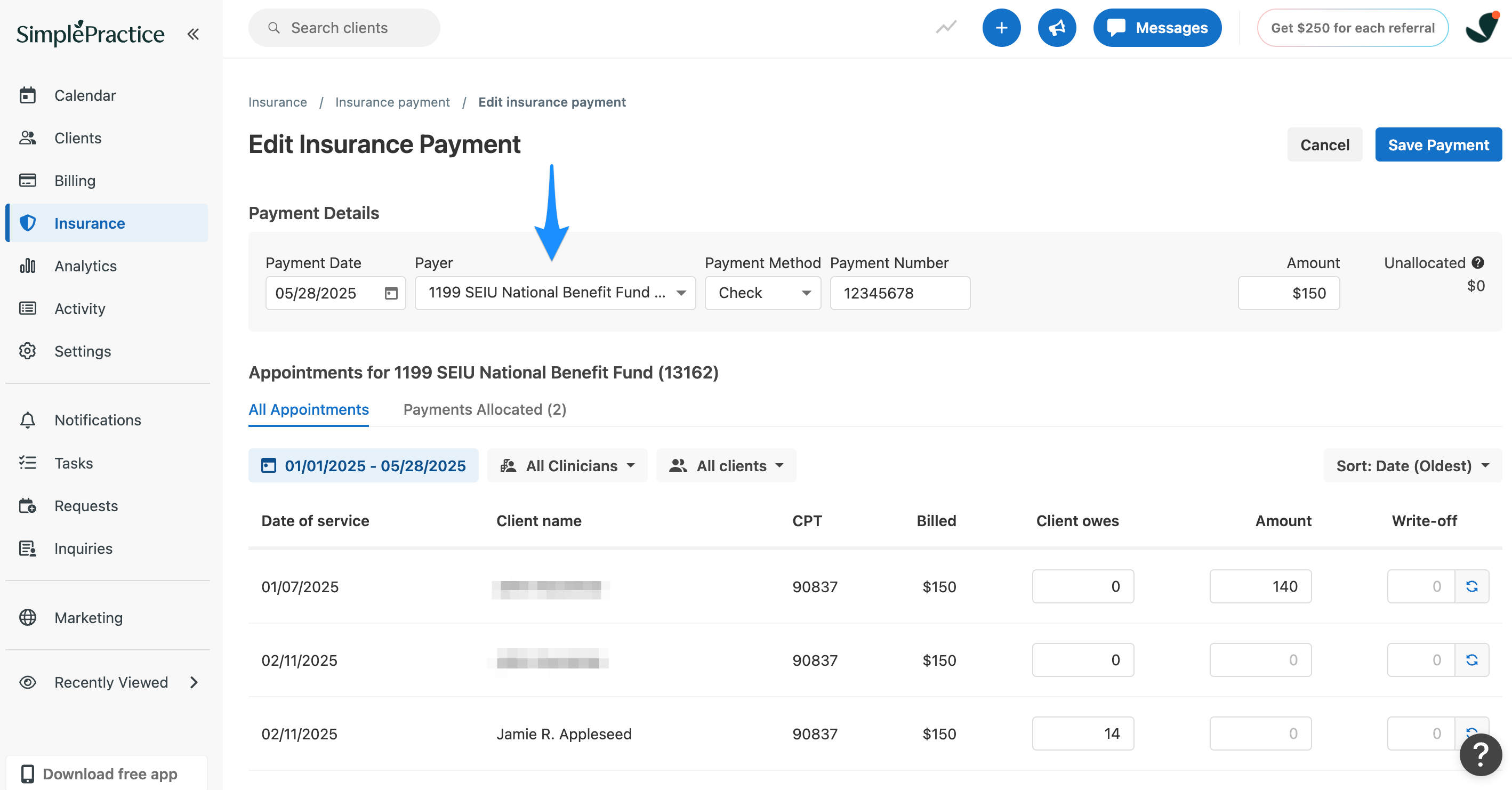1512x790 pixels.
Task: Click the analytics trend line icon in header
Action: tap(946, 28)
